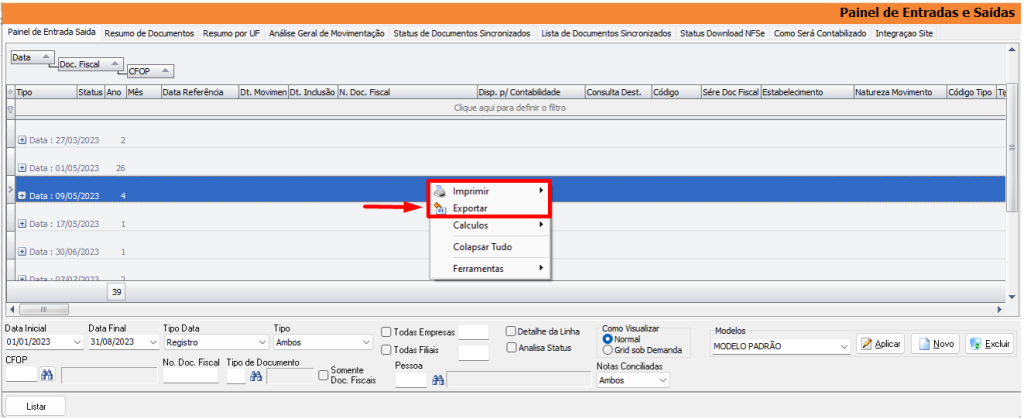
Task: Click the filter row 'Clique aqui para definir o filtro'
Action: [x=510, y=108]
